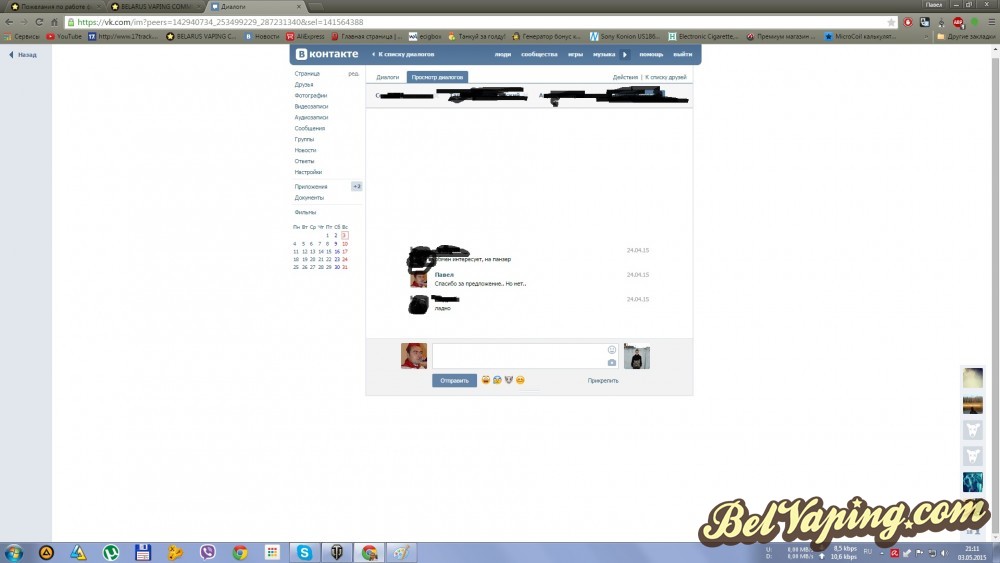Click your own avatar left of message box
The width and height of the screenshot is (1000, 563).
[414, 356]
